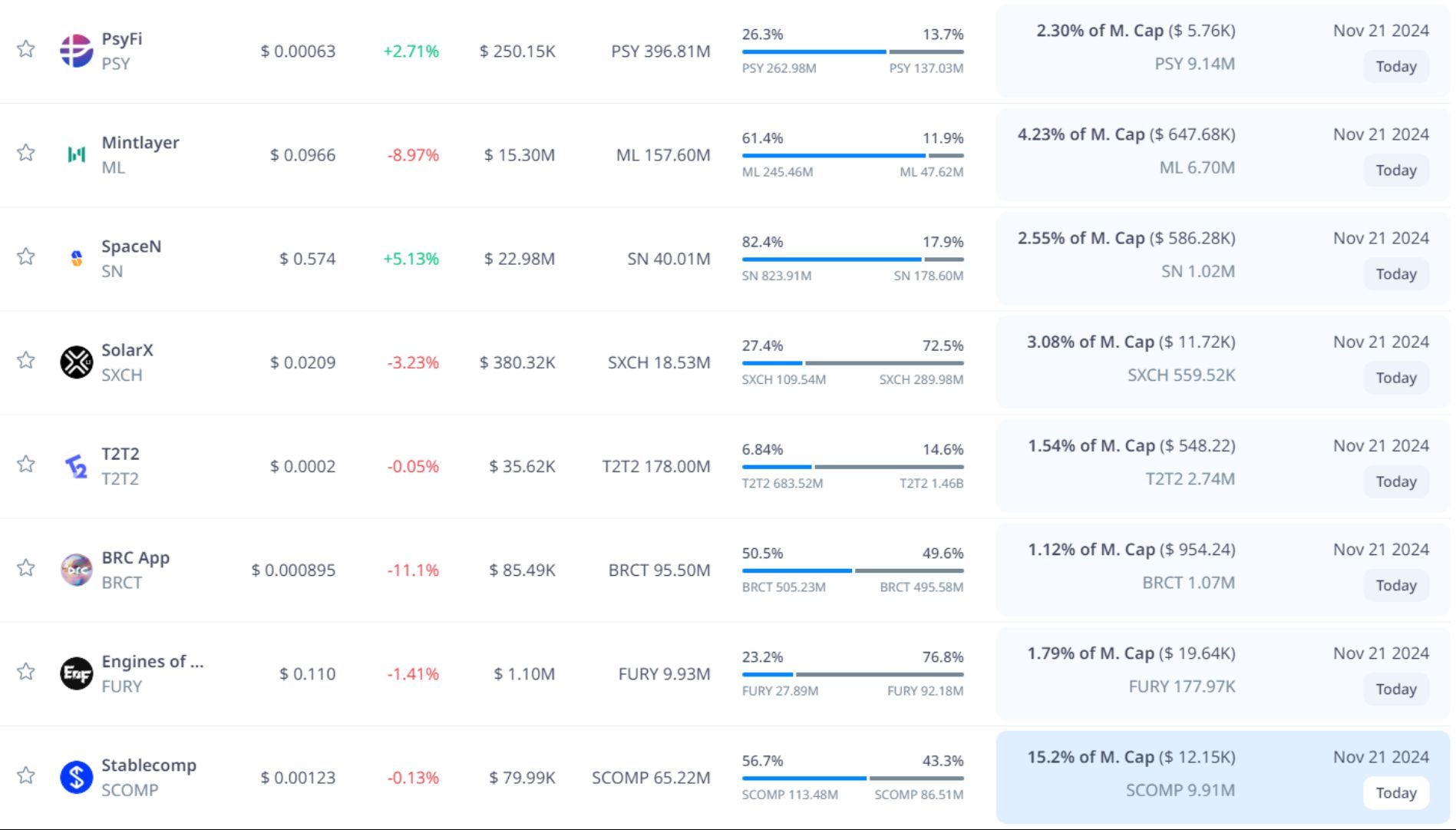Click the SolarX token logo icon
Image resolution: width=1456 pixels, height=830 pixels.
click(76, 362)
